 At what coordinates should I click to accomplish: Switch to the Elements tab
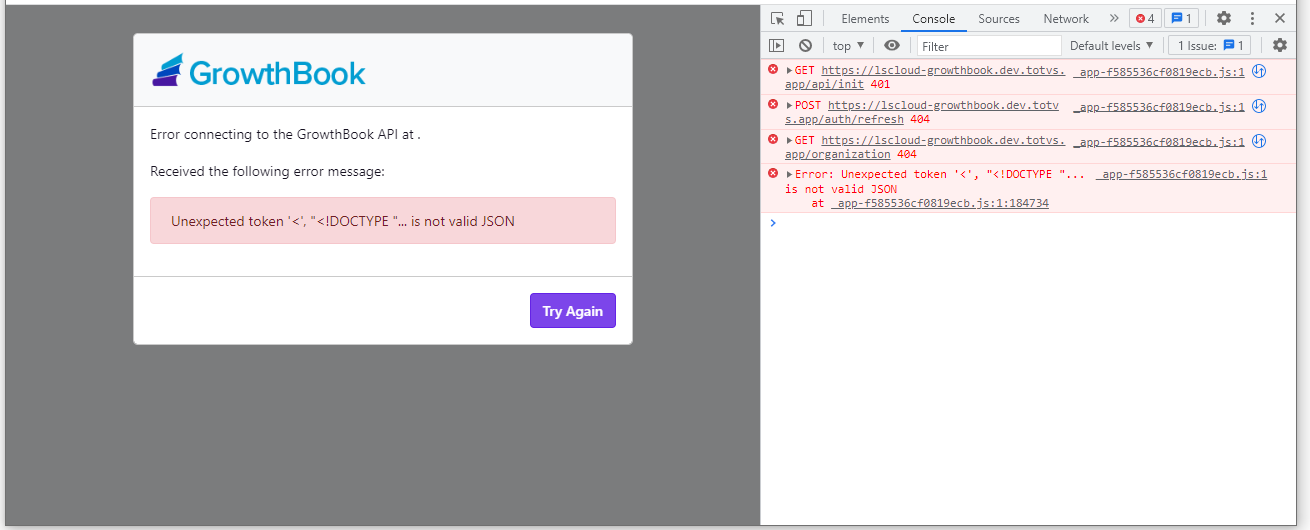865,18
